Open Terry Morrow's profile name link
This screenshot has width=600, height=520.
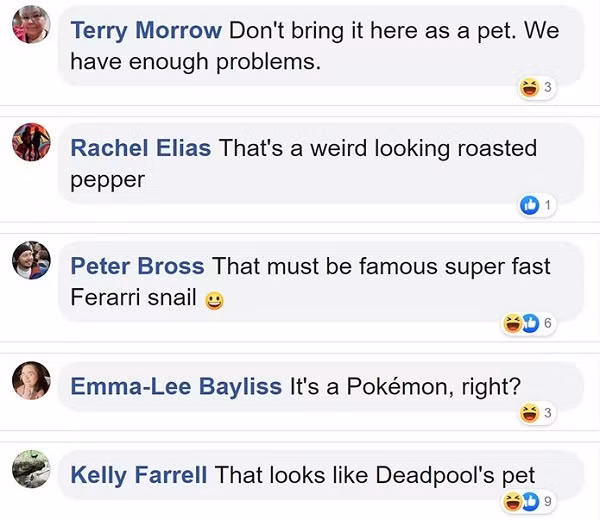[146, 30]
